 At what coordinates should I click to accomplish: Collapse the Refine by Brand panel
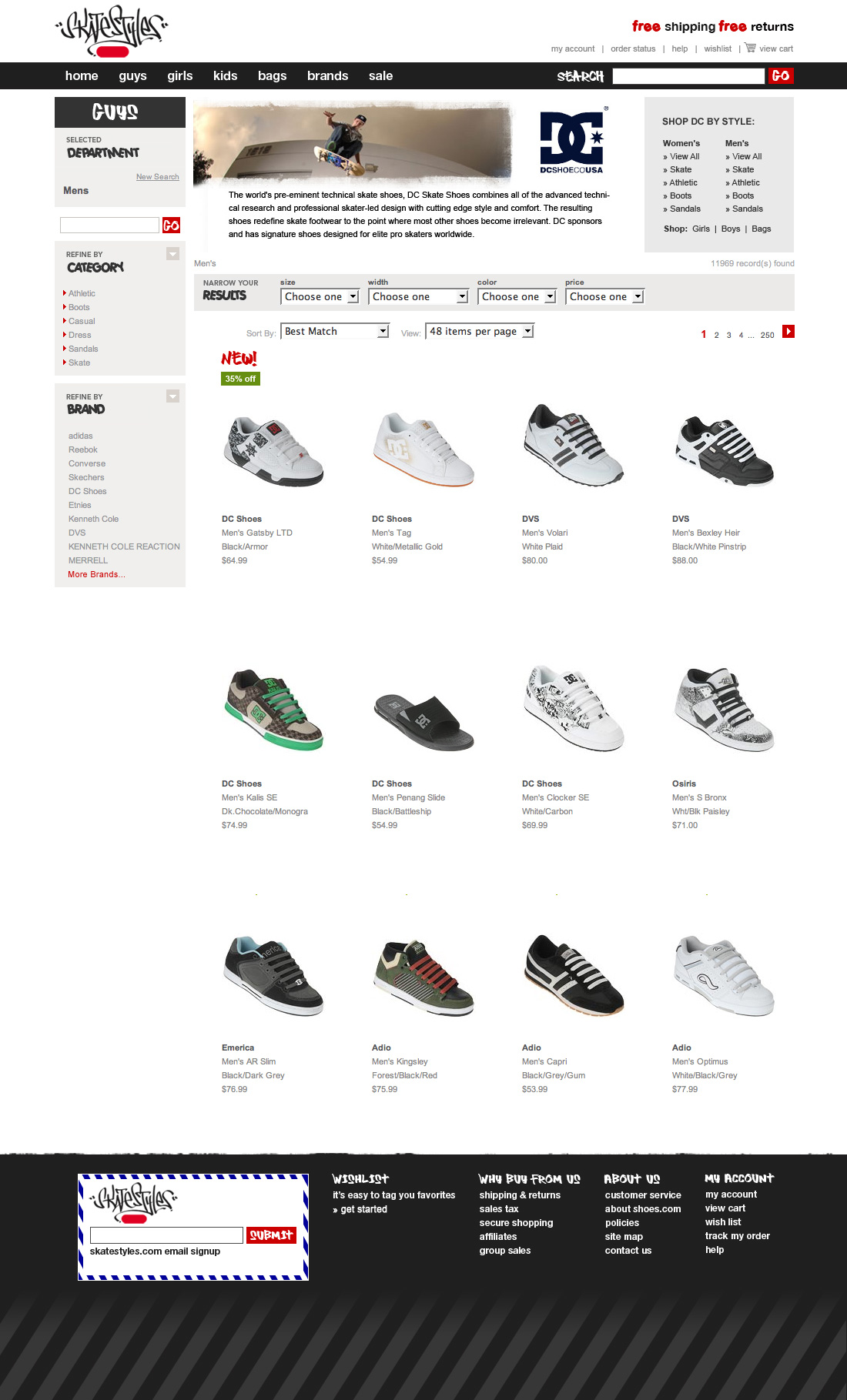pyautogui.click(x=173, y=396)
